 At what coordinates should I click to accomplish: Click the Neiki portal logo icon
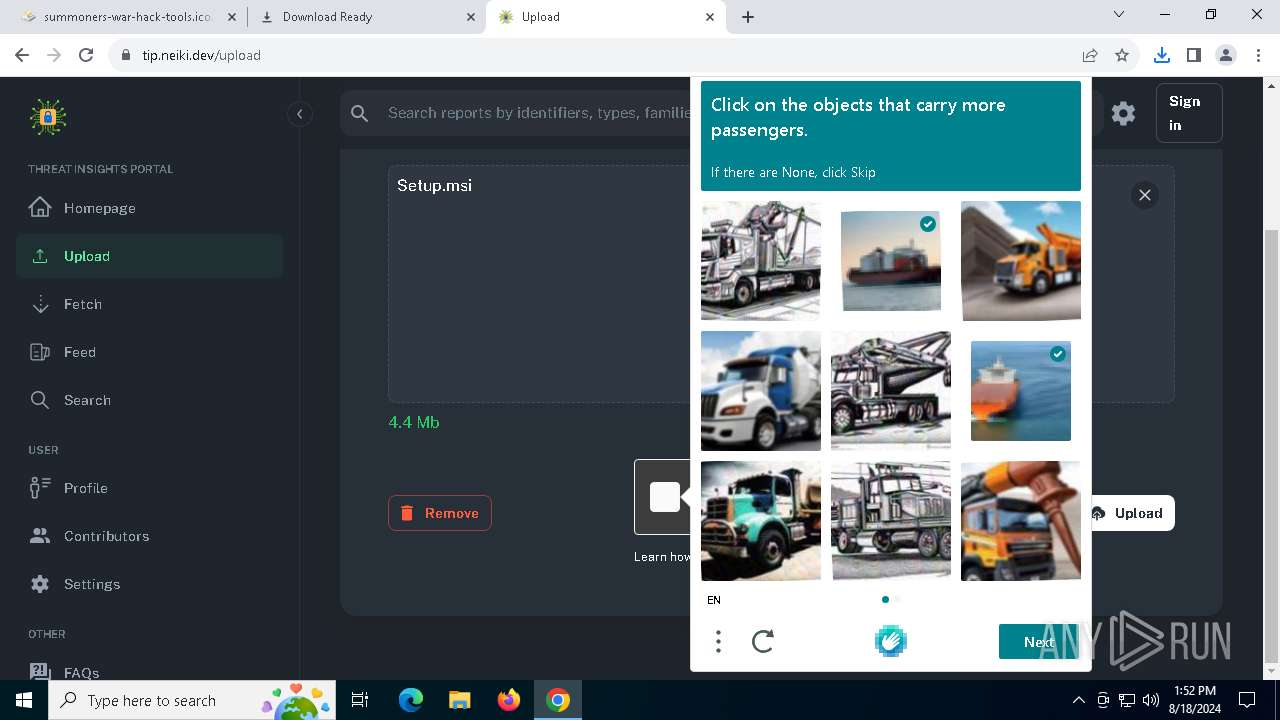48,117
